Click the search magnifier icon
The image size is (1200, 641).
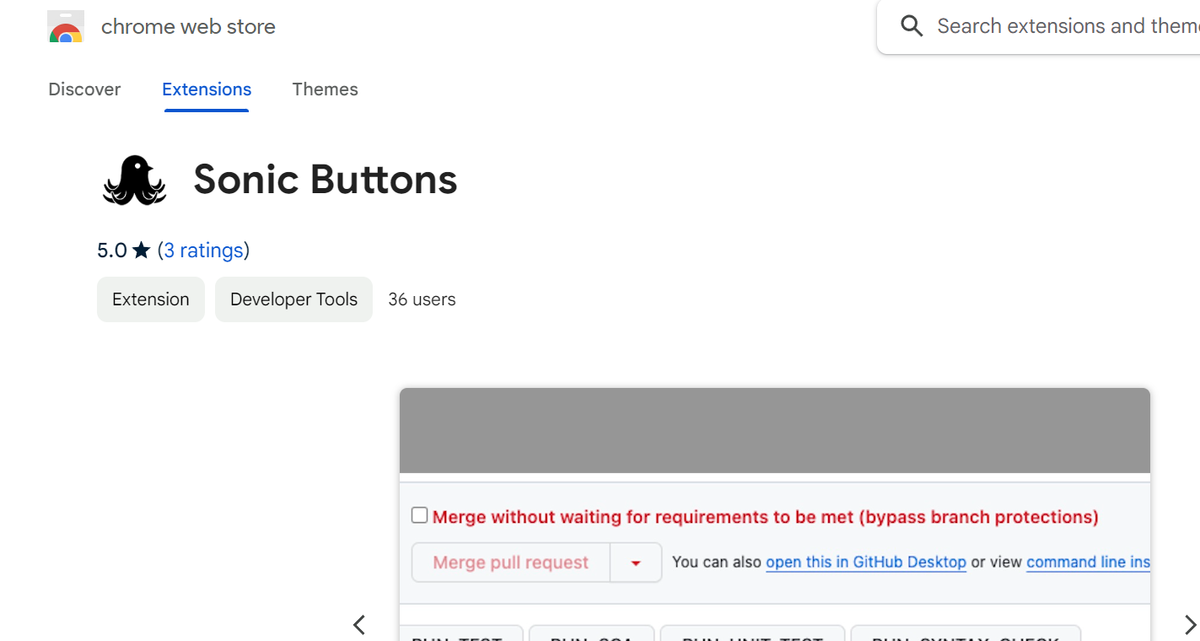[x=911, y=26]
